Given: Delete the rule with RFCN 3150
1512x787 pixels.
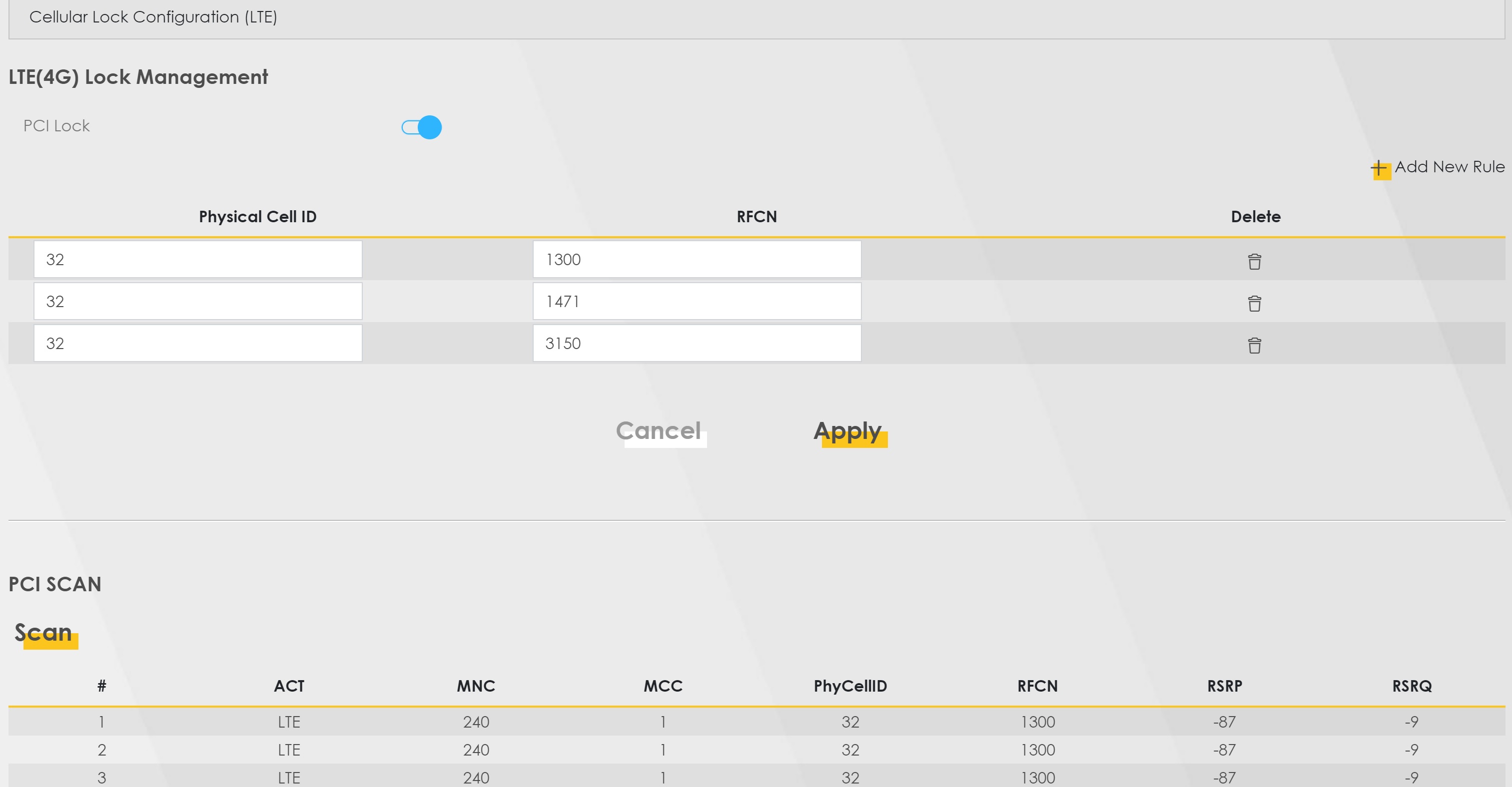Looking at the screenshot, I should tap(1254, 346).
